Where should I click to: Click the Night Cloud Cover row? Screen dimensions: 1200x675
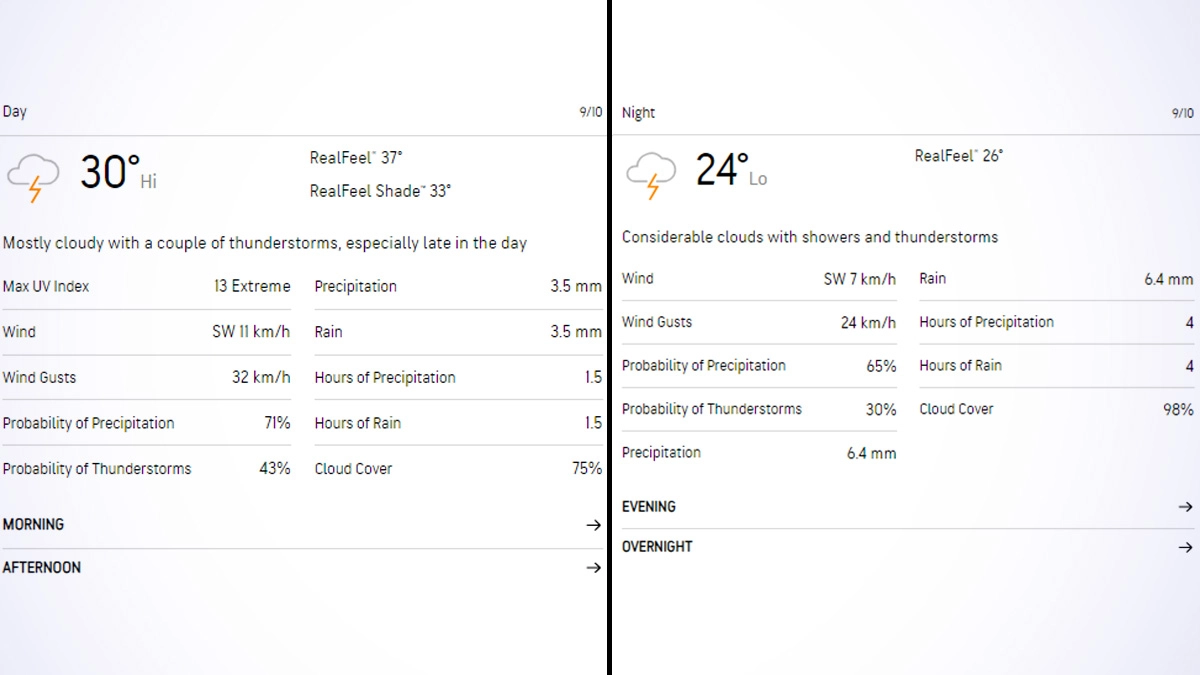1055,409
